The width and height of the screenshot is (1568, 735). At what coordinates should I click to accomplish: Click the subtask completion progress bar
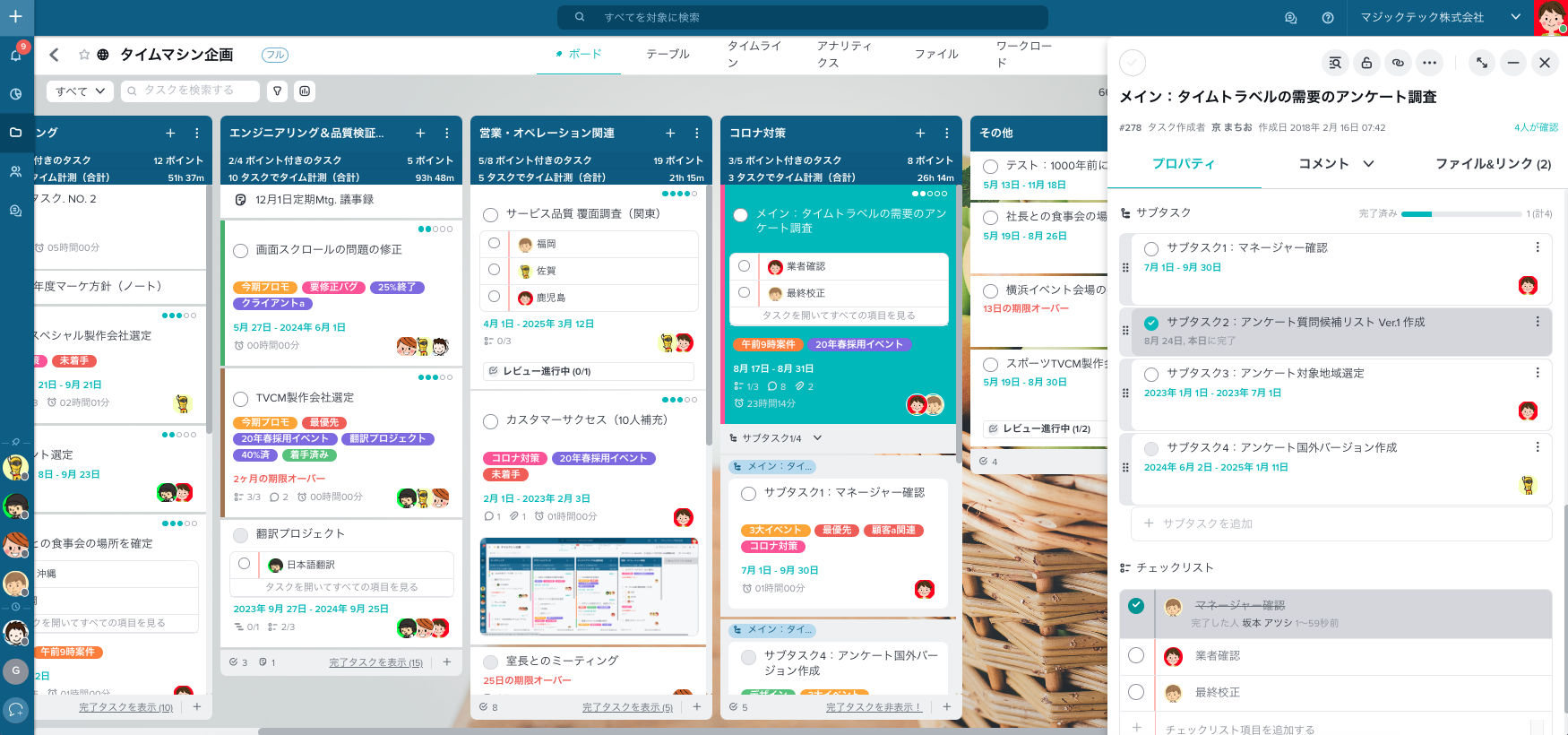1460,214
